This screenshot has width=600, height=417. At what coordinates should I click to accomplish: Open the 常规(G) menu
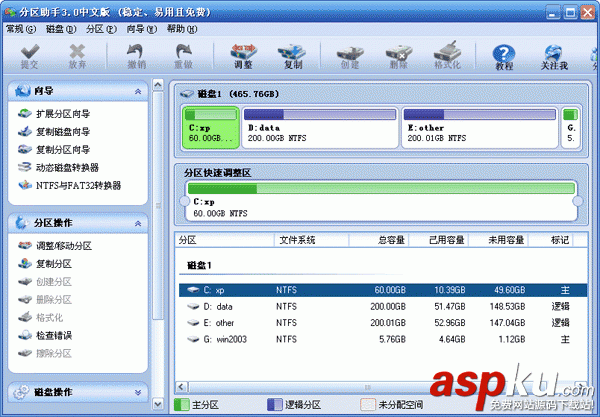click(x=21, y=29)
